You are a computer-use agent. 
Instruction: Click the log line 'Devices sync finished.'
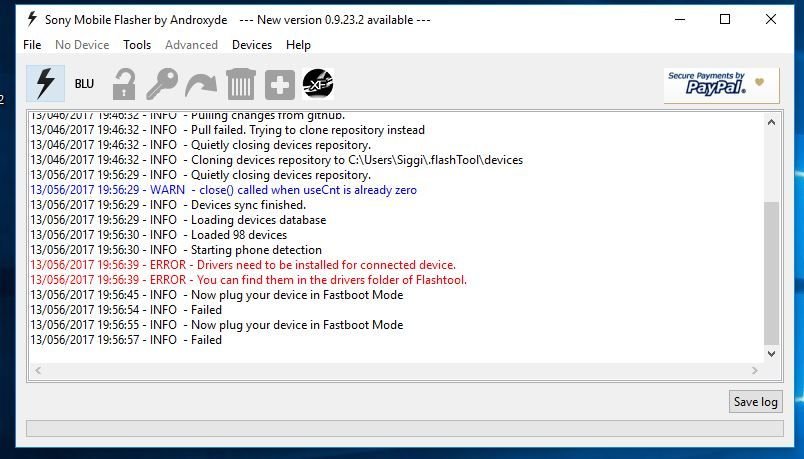click(168, 205)
